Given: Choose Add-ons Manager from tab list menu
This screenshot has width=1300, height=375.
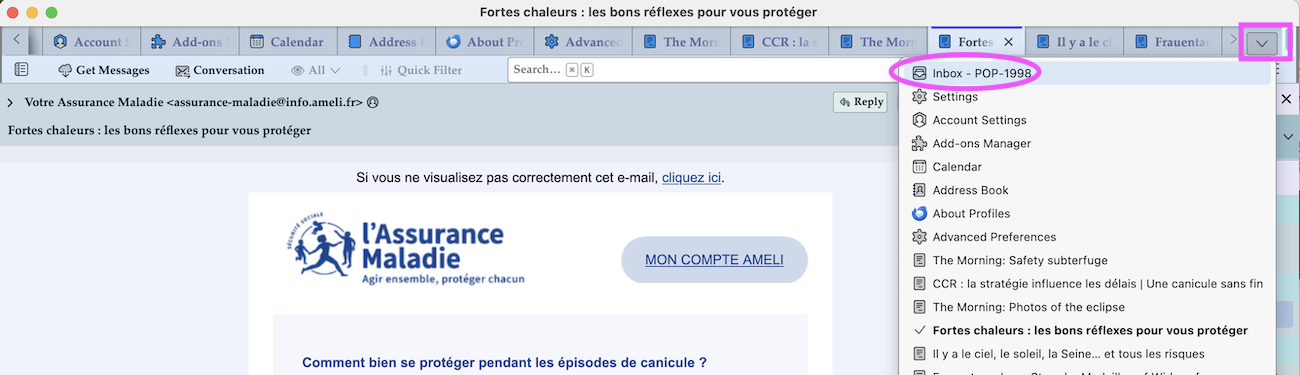Looking at the screenshot, I should click(x=1087, y=143).
